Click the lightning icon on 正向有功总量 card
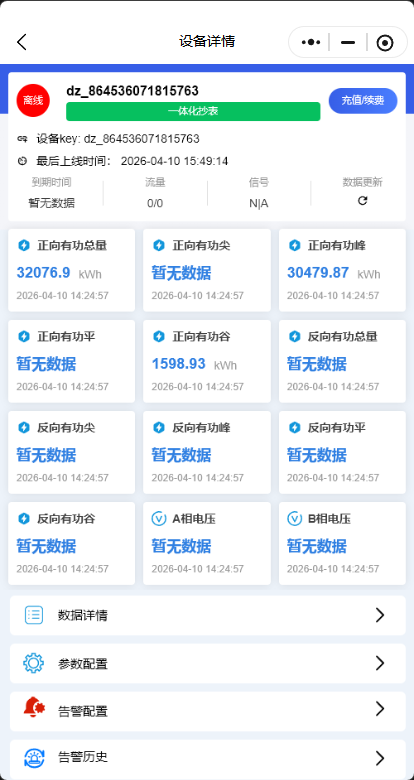Image resolution: width=414 pixels, height=780 pixels. click(23, 245)
